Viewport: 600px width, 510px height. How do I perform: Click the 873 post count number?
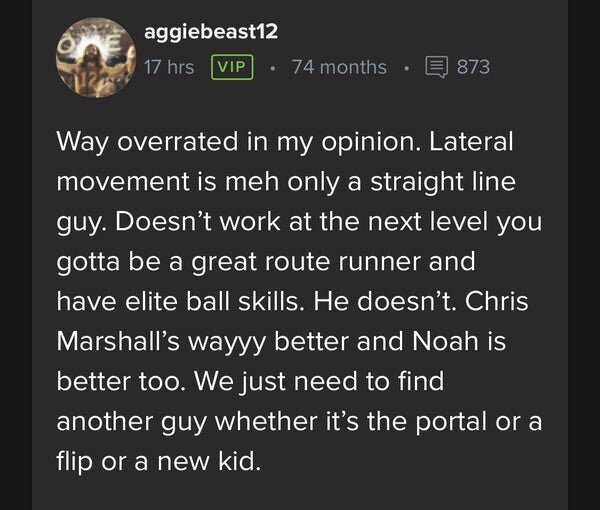point(473,67)
